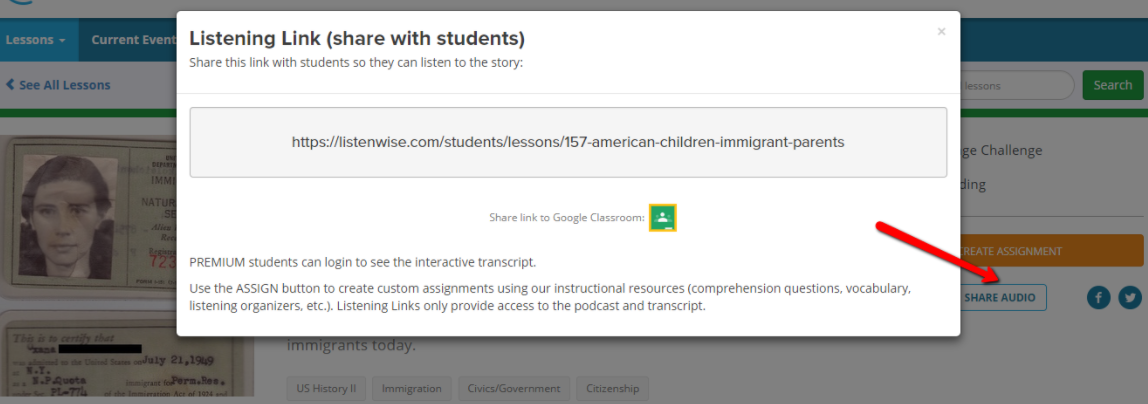Go to the Current Events tab

(132, 41)
